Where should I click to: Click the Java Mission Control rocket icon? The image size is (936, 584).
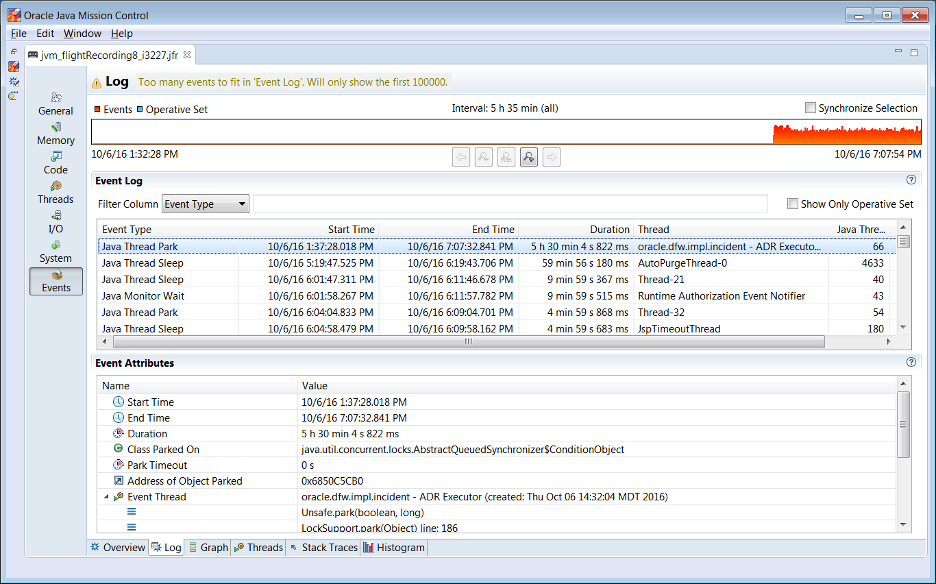click(13, 66)
